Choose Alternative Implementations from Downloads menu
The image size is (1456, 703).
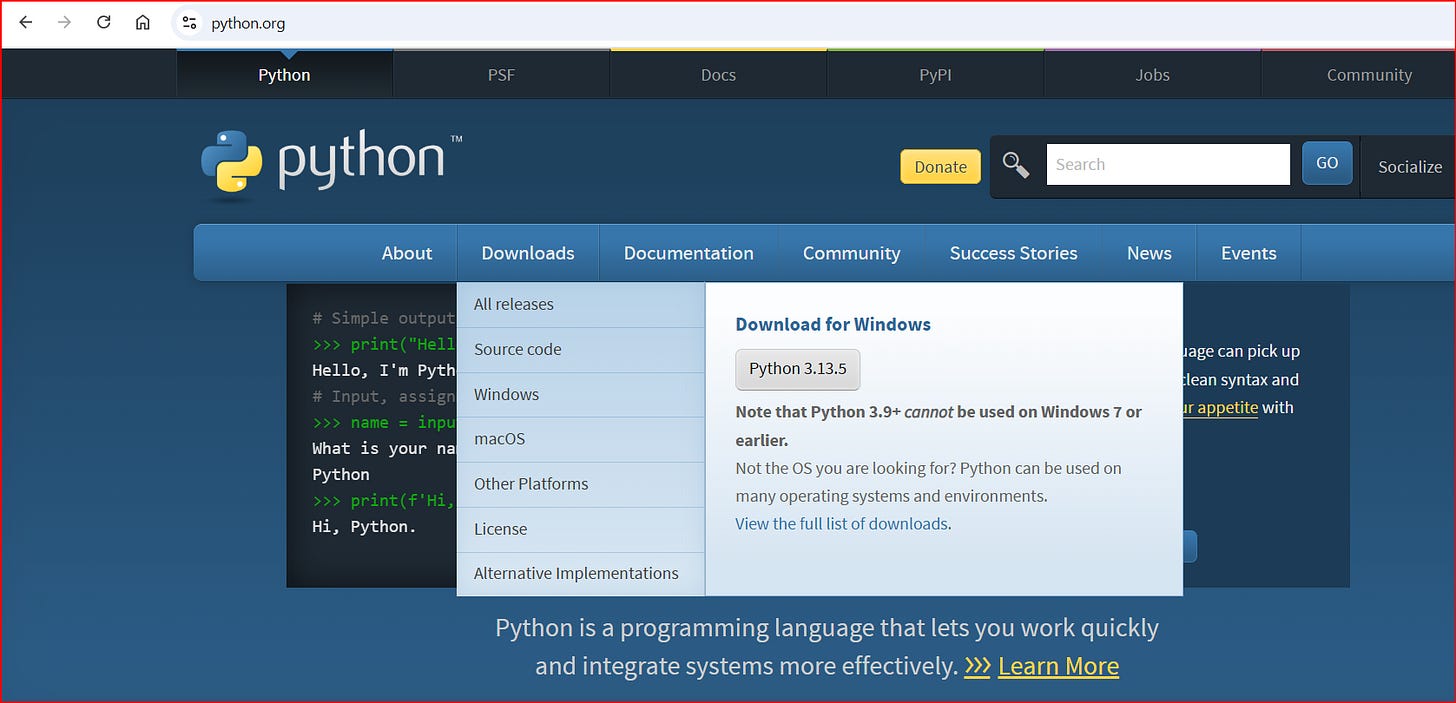pos(581,574)
